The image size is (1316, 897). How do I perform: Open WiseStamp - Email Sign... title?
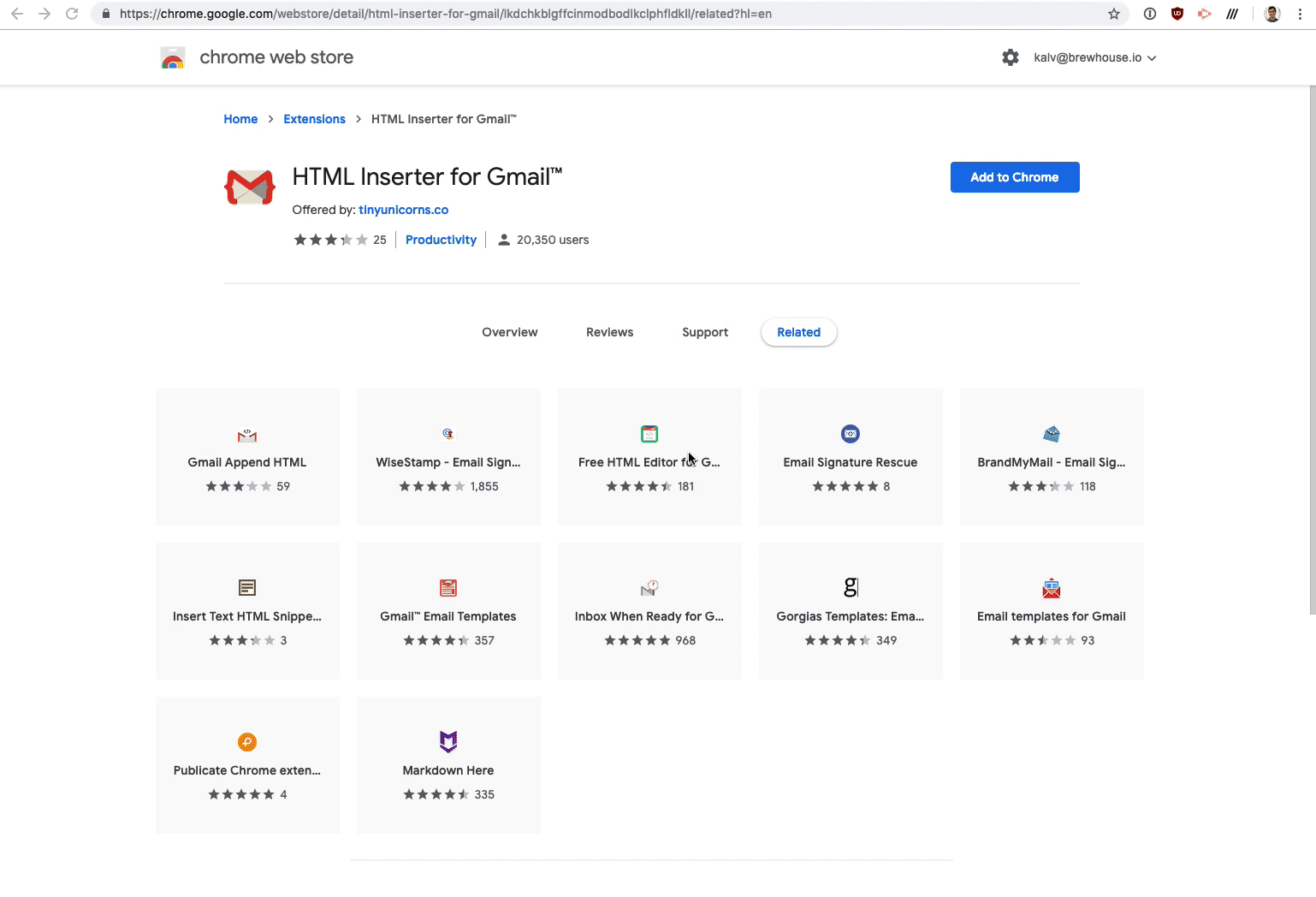tap(448, 462)
